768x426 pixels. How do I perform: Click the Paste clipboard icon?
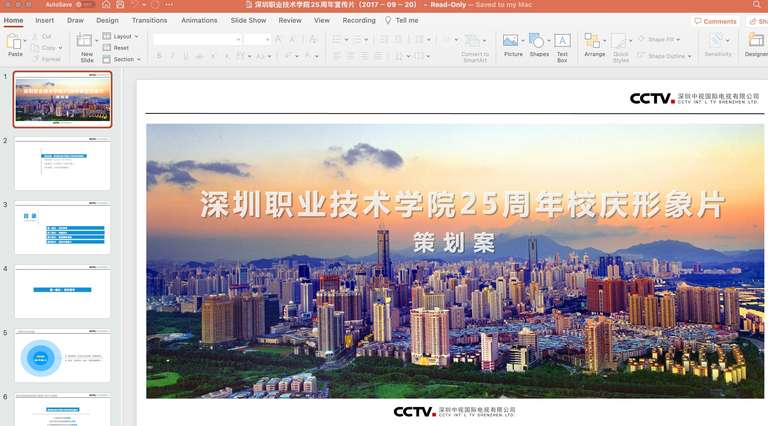coord(14,43)
